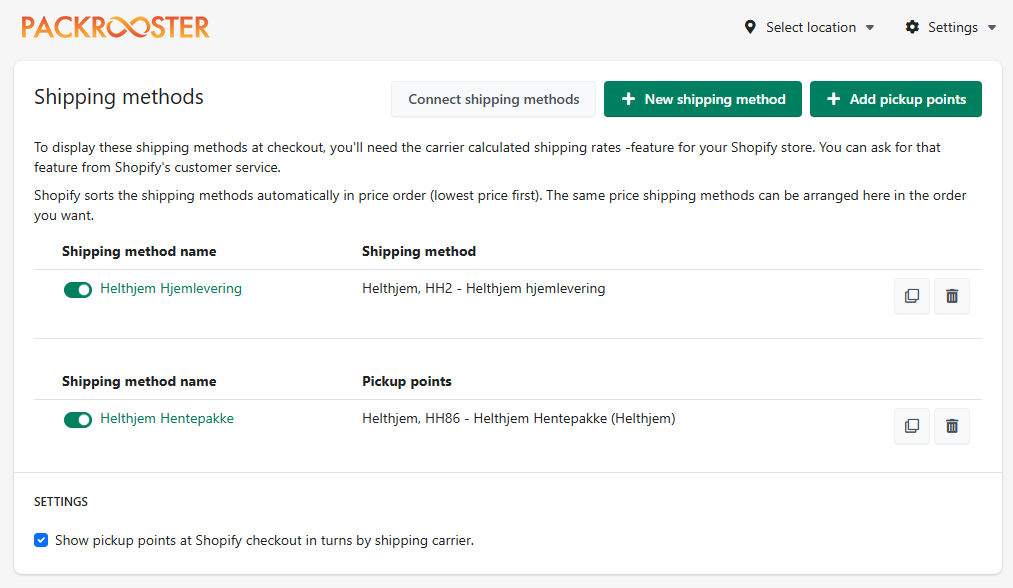Click the location pin icon
This screenshot has height=588, width=1013.
pos(750,27)
